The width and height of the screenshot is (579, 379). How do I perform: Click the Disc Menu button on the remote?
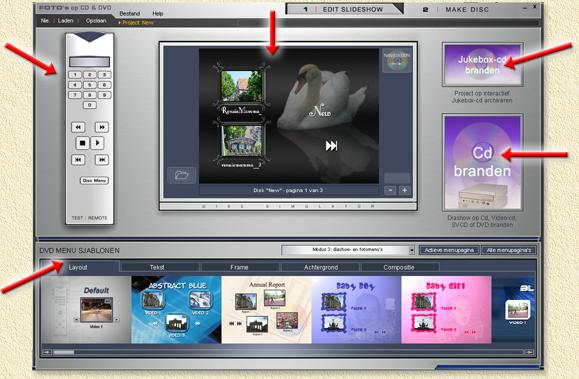(94, 181)
